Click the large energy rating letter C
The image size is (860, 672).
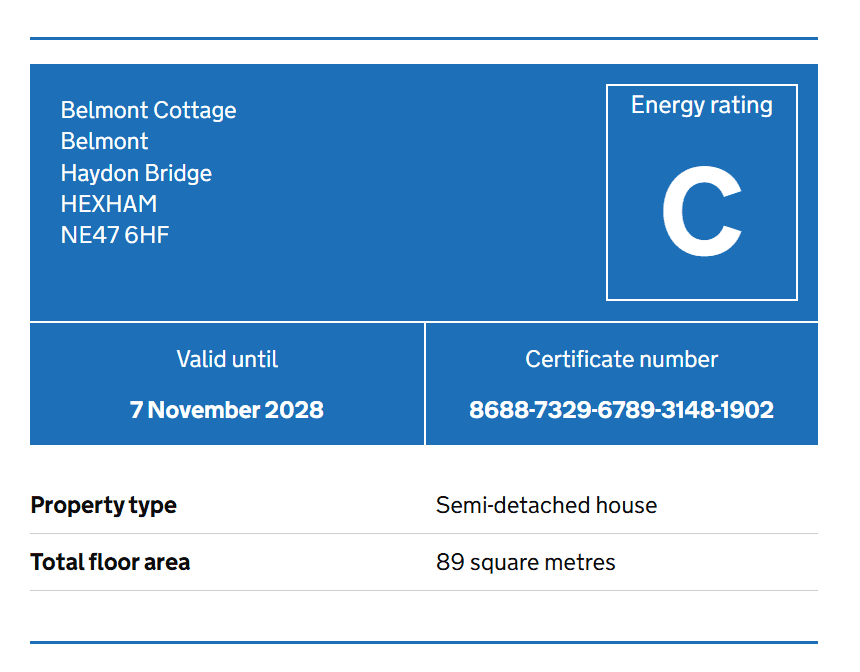pos(702,211)
